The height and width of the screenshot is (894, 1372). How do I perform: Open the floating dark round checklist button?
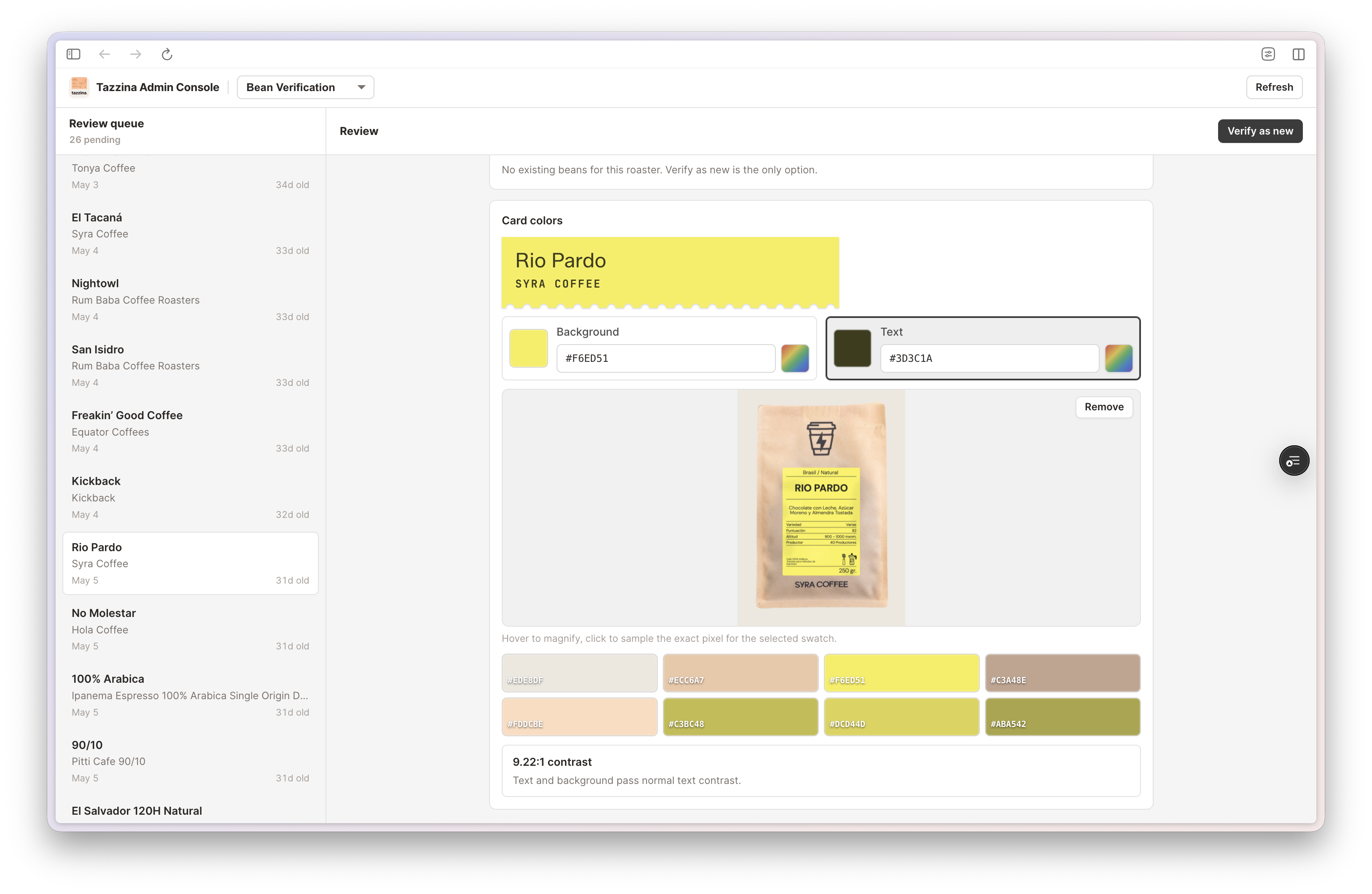pyautogui.click(x=1294, y=460)
